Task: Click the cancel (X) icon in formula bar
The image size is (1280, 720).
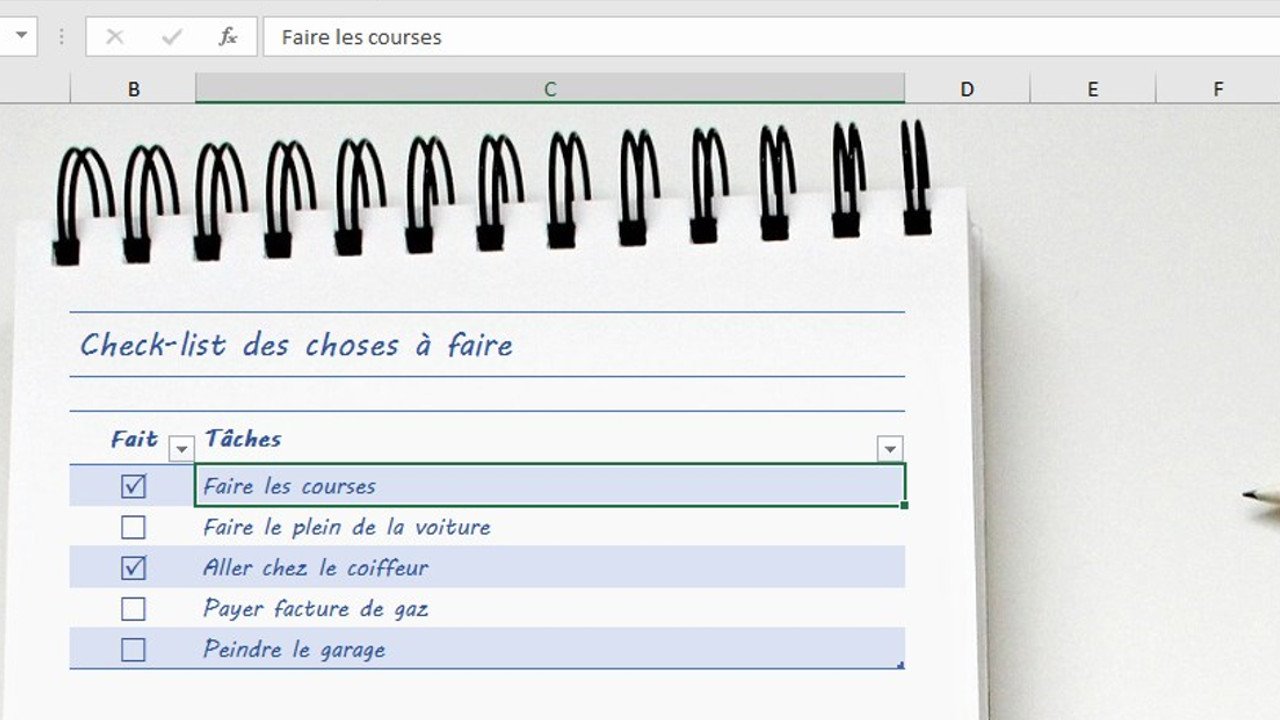Action: (x=115, y=37)
